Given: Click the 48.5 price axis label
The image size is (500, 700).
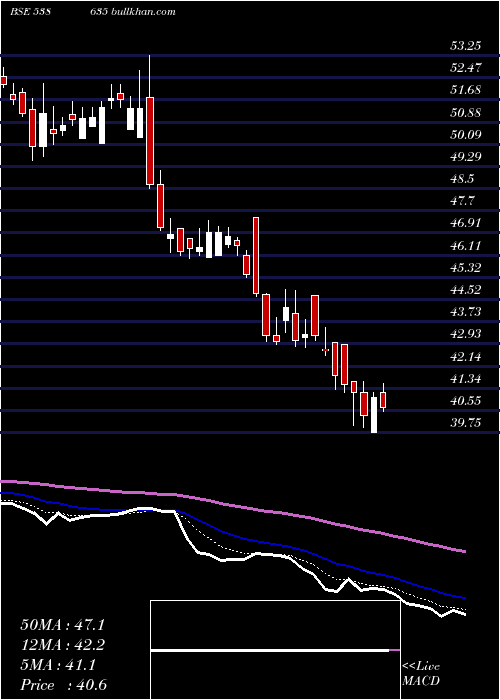Looking at the screenshot, I should pyautogui.click(x=462, y=179).
